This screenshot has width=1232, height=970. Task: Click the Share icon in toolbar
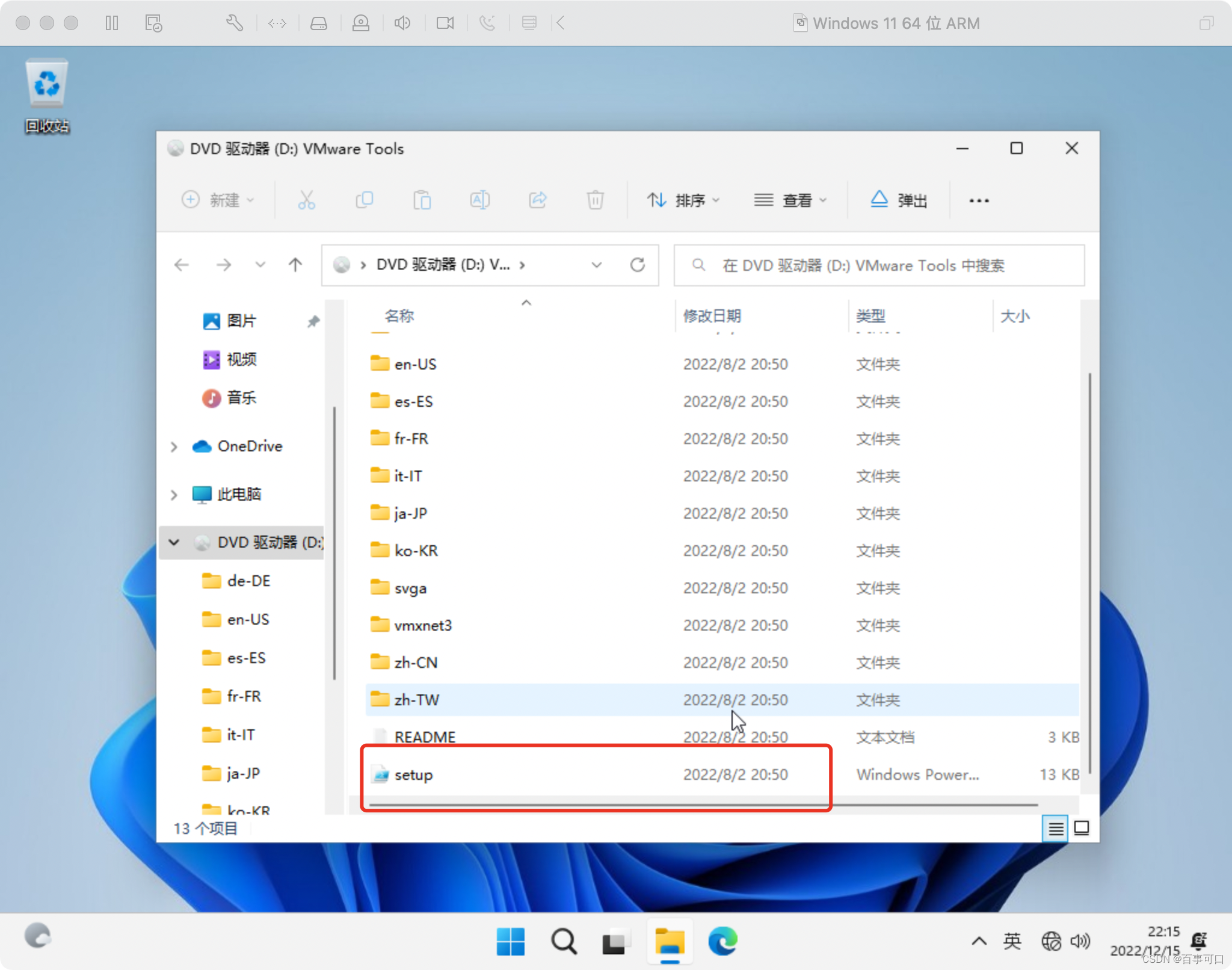pos(537,200)
